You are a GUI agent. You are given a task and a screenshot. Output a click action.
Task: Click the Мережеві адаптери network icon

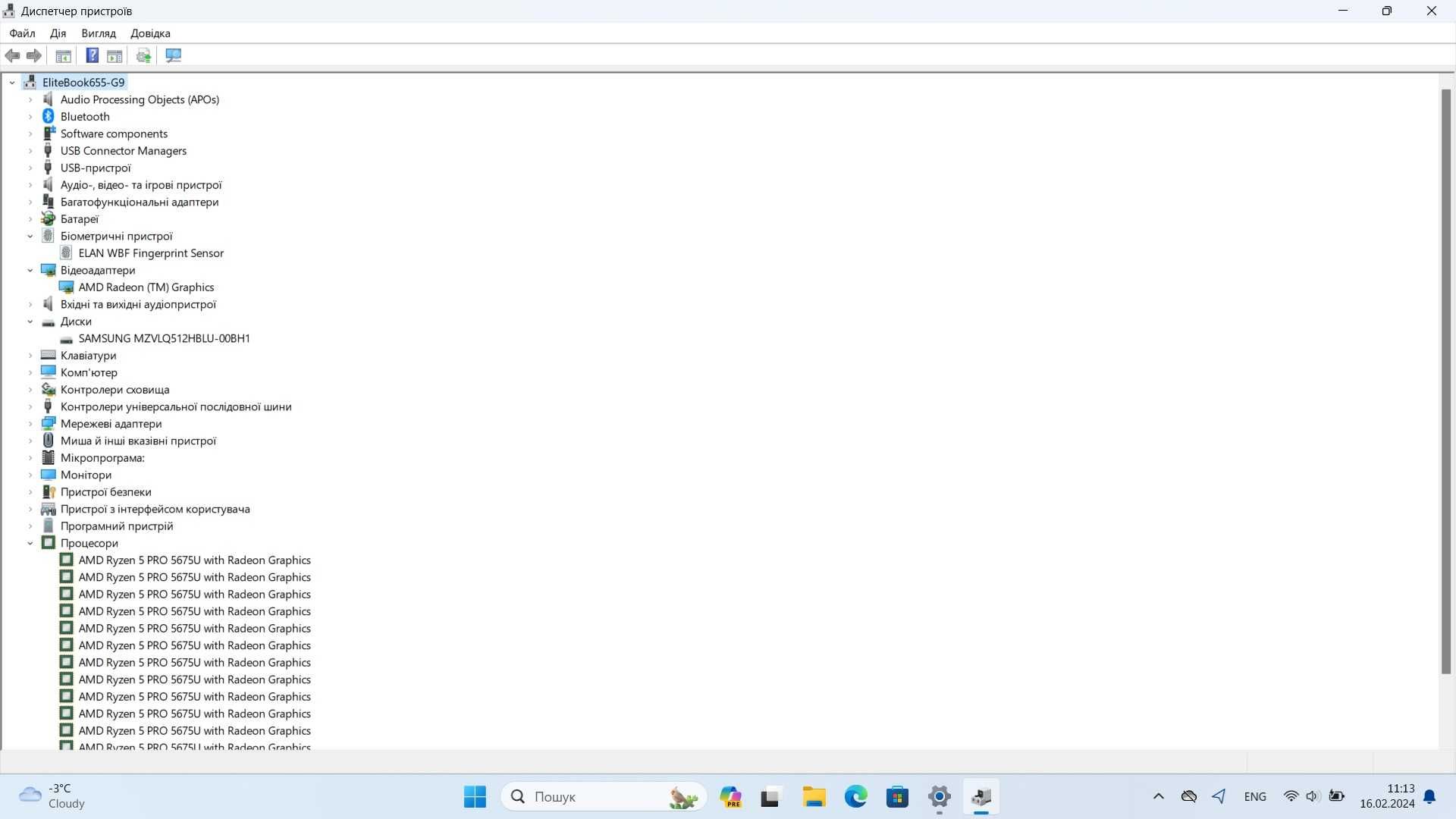(x=48, y=423)
